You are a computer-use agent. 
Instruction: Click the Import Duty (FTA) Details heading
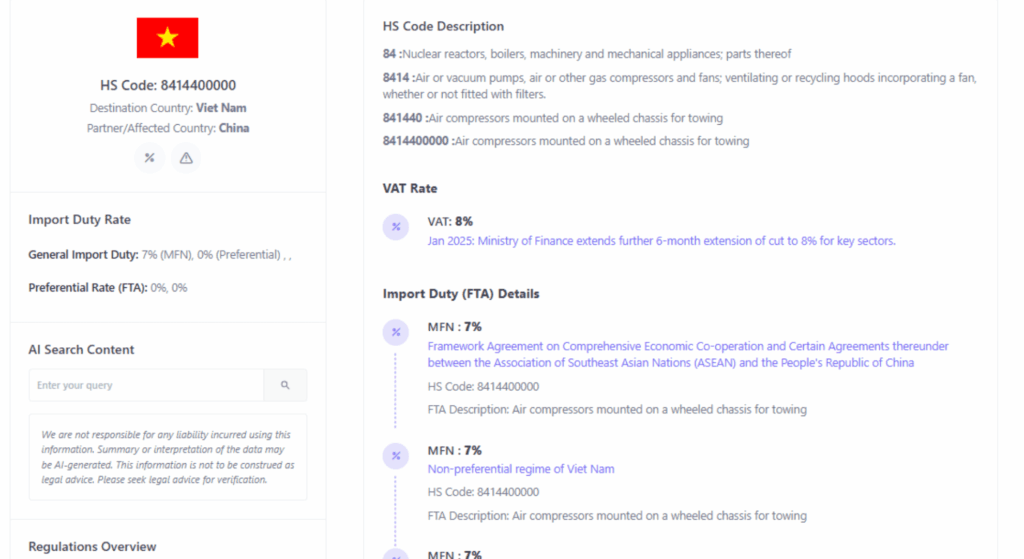tap(461, 294)
